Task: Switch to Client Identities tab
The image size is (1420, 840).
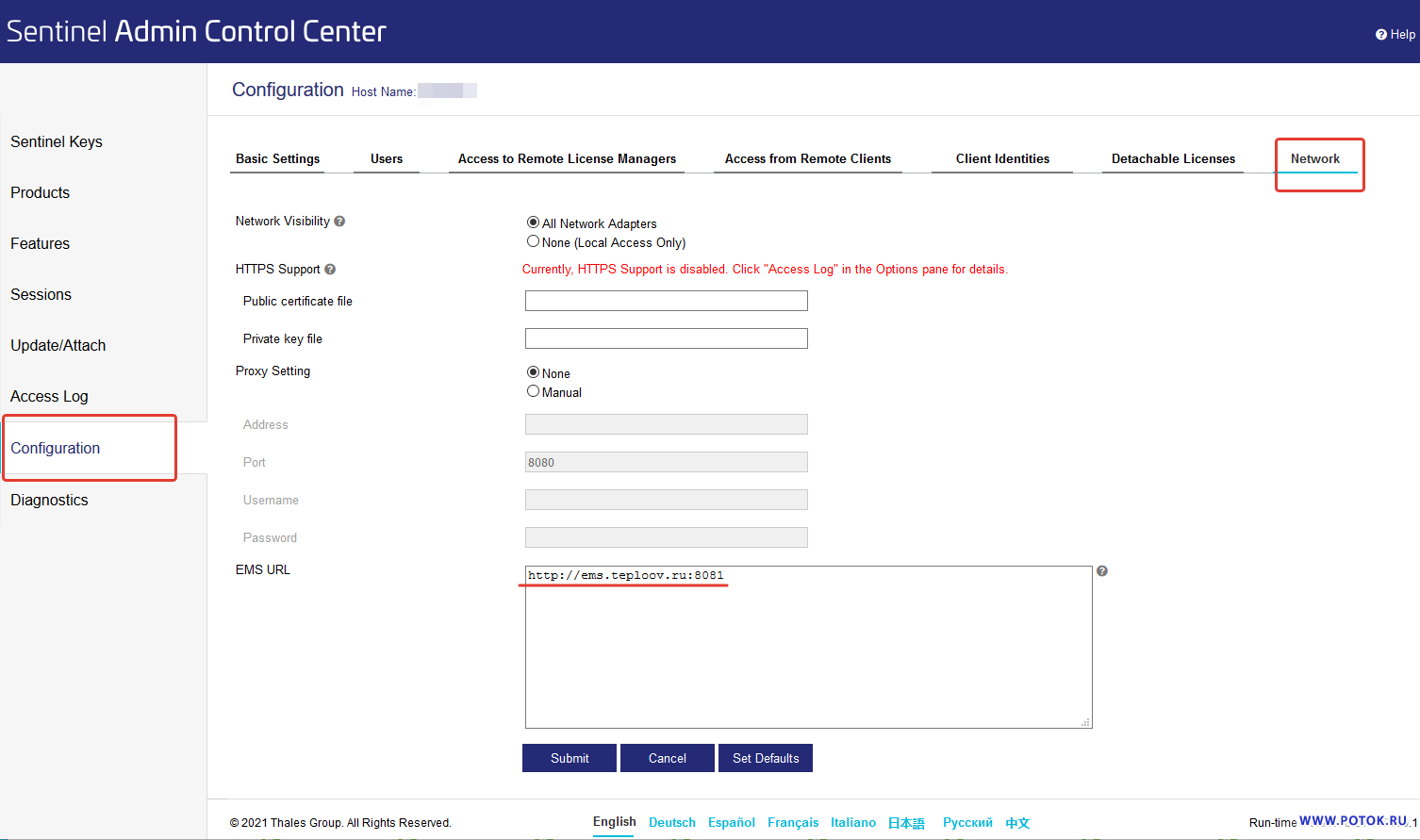Action: pyautogui.click(x=1002, y=158)
